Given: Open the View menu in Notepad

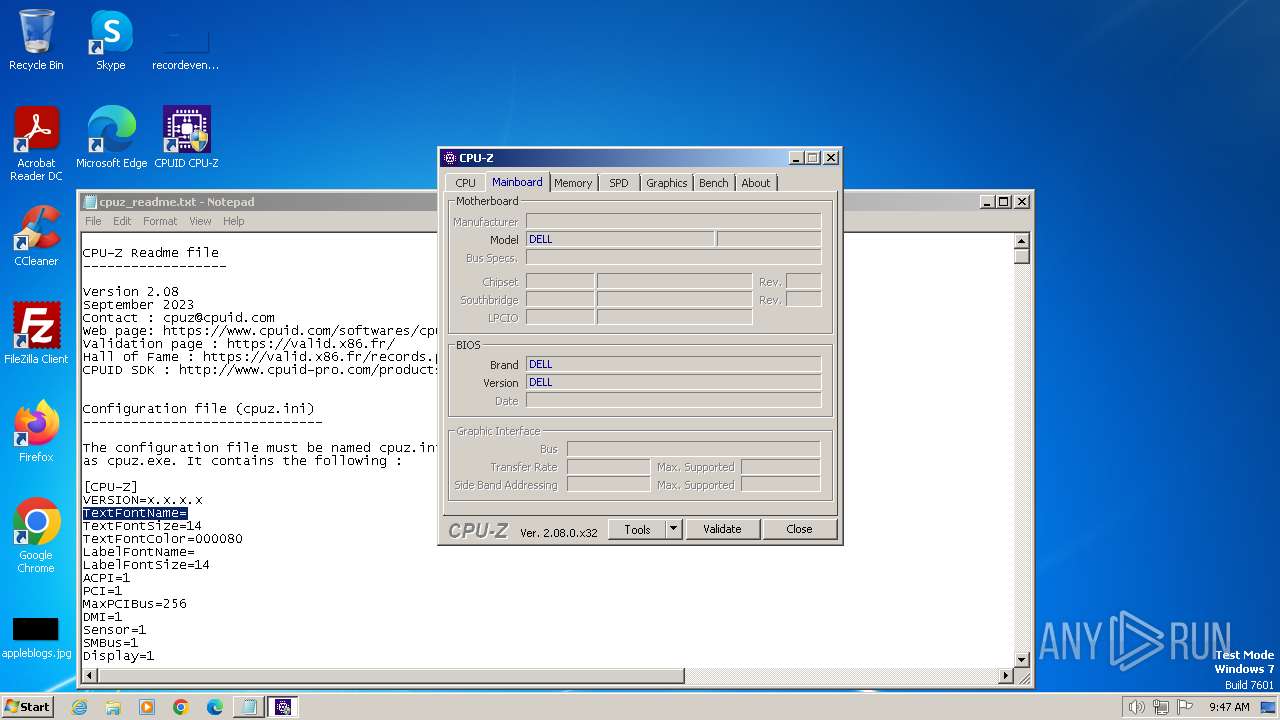Looking at the screenshot, I should (200, 221).
